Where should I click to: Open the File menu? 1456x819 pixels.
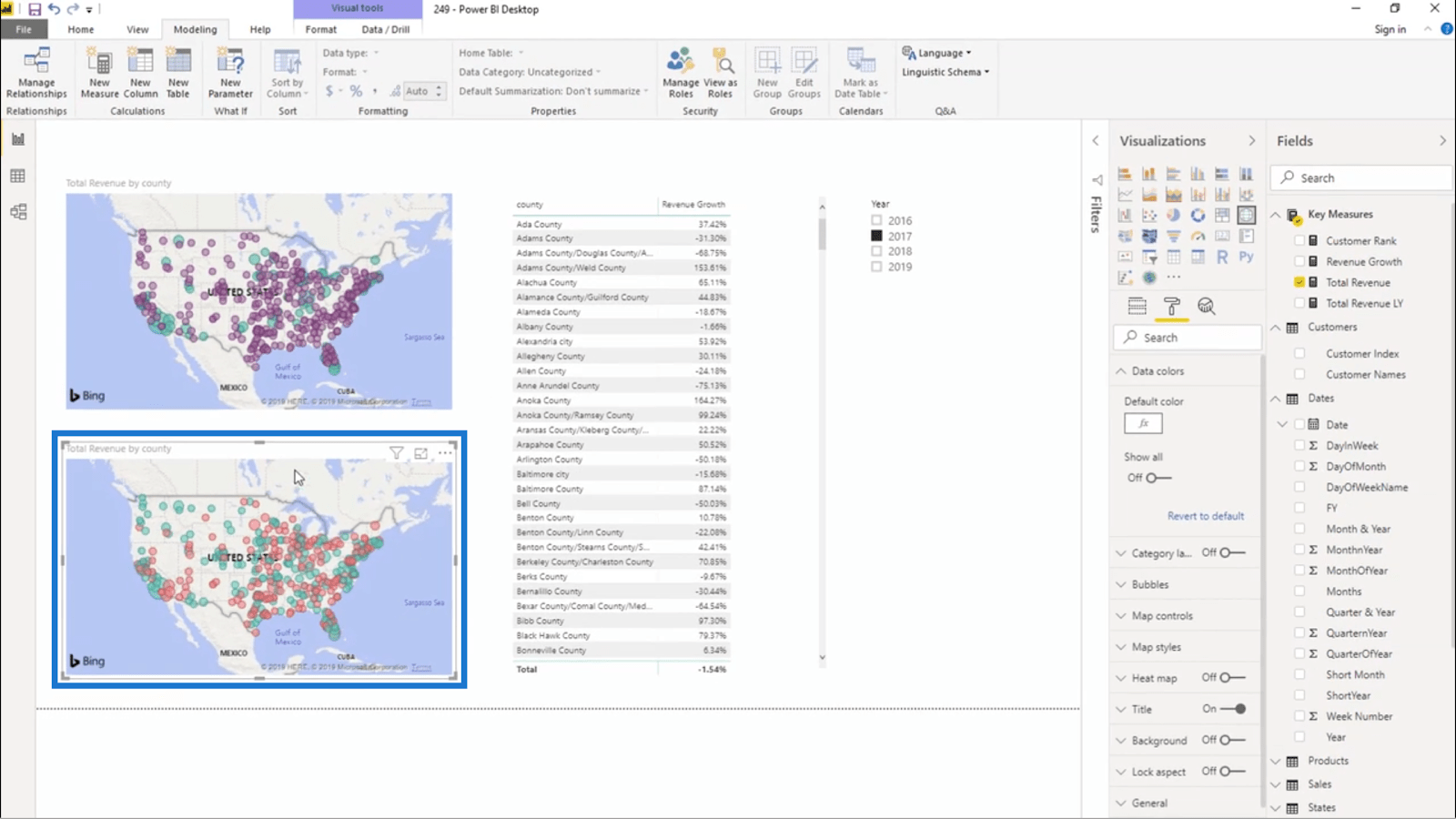click(24, 29)
